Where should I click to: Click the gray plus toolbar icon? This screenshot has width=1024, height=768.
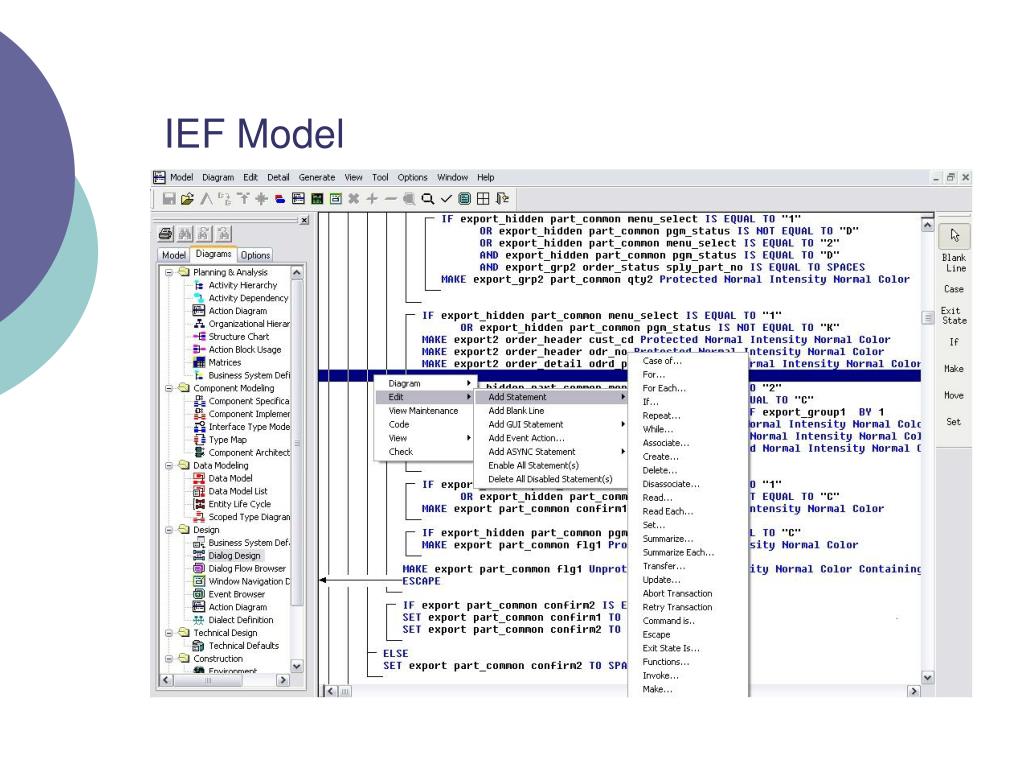click(372, 199)
